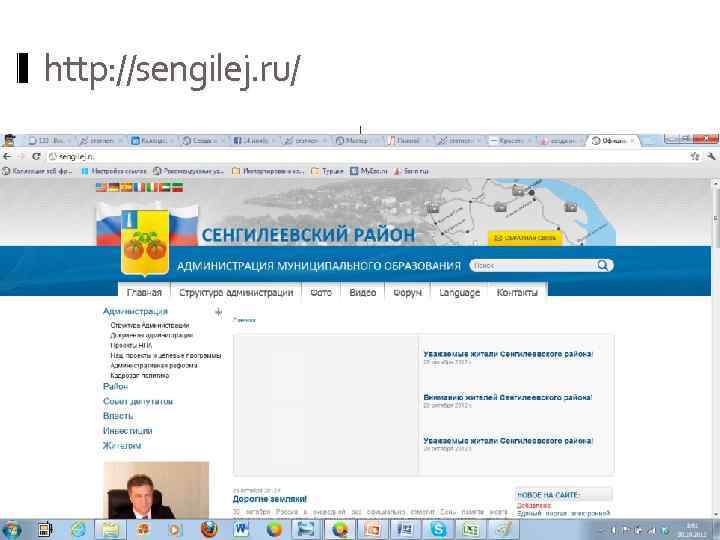Click the browser address bar
Image resolution: width=720 pixels, height=540 pixels.
click(367, 157)
